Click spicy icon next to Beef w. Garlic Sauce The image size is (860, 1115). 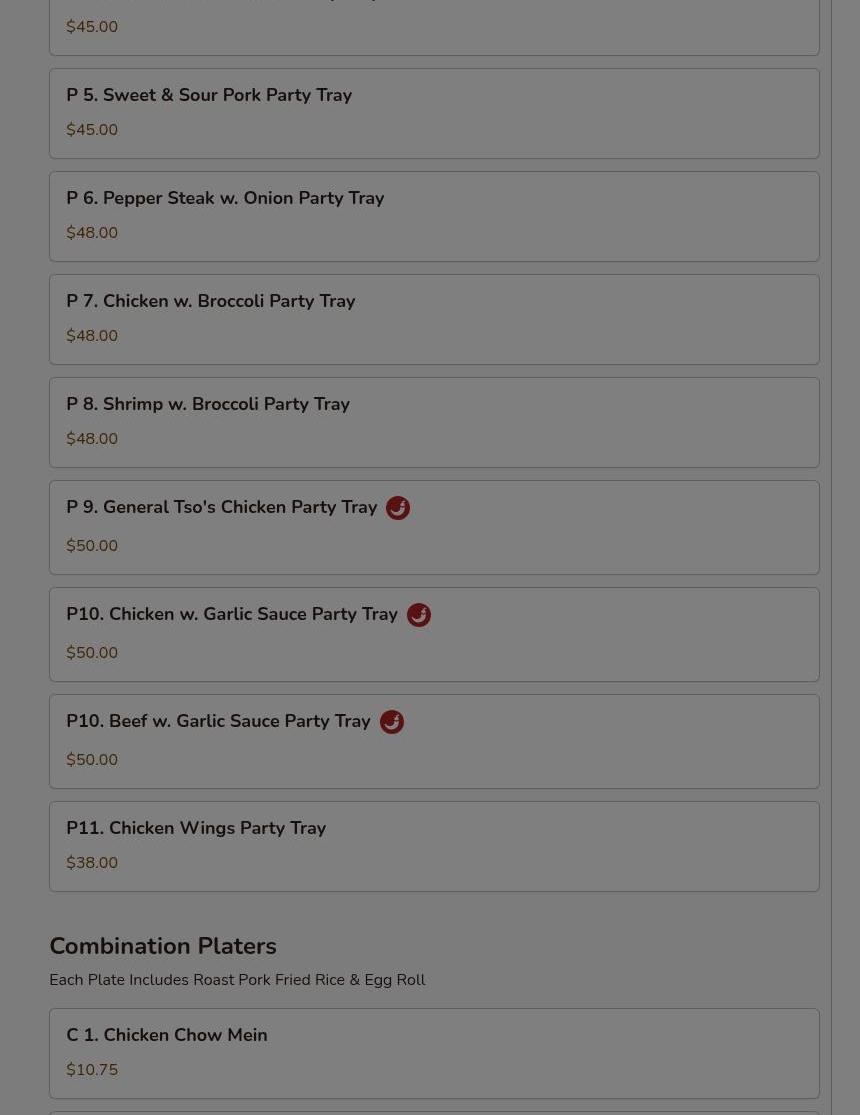391,722
